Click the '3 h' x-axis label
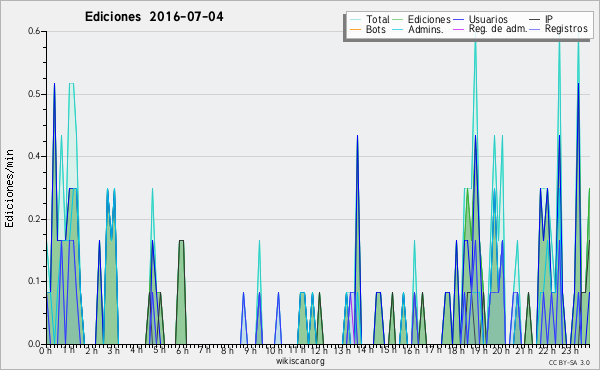 tap(114, 350)
